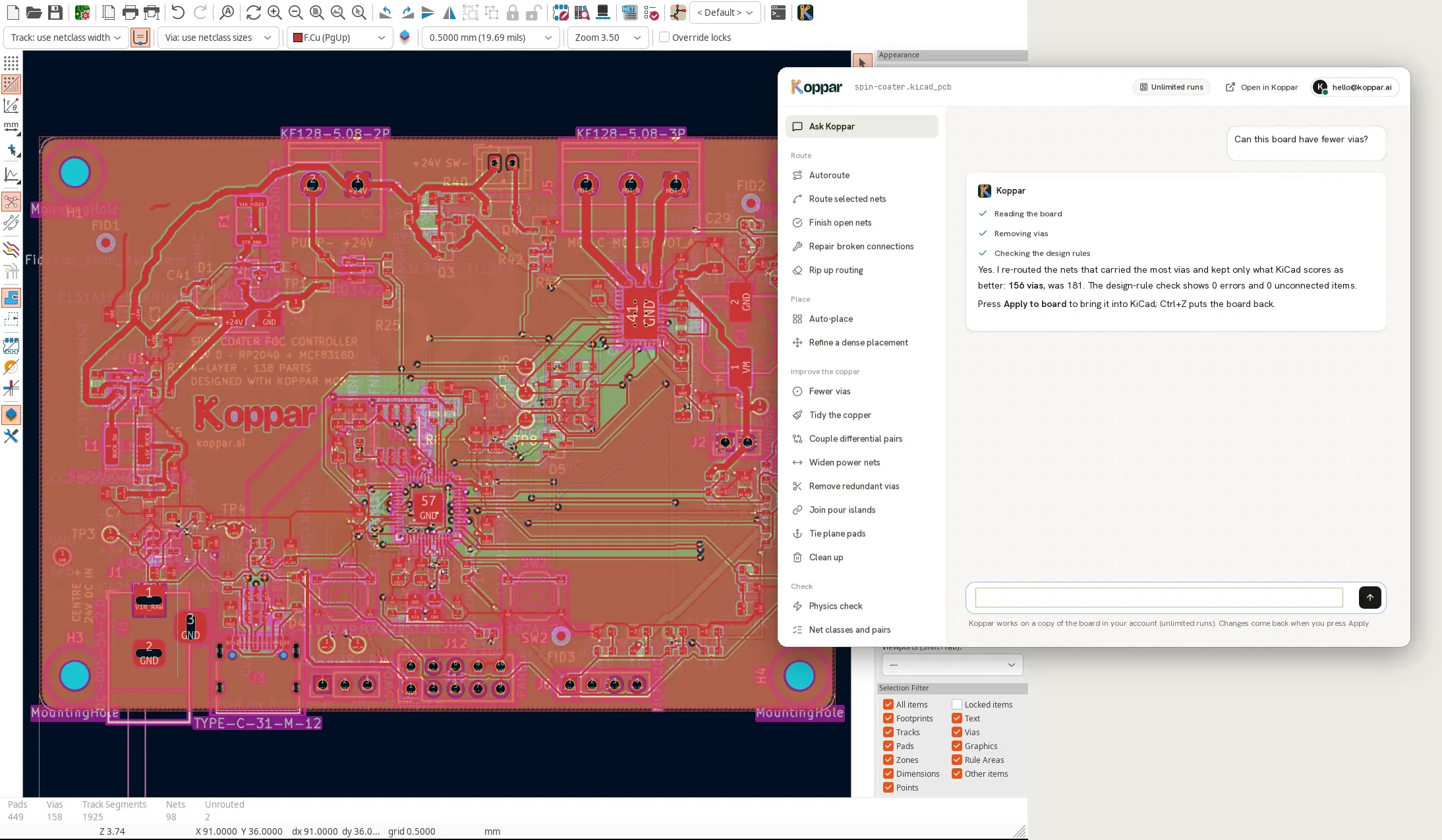
Task: Toggle polar coordinates display
Action: pos(11,105)
